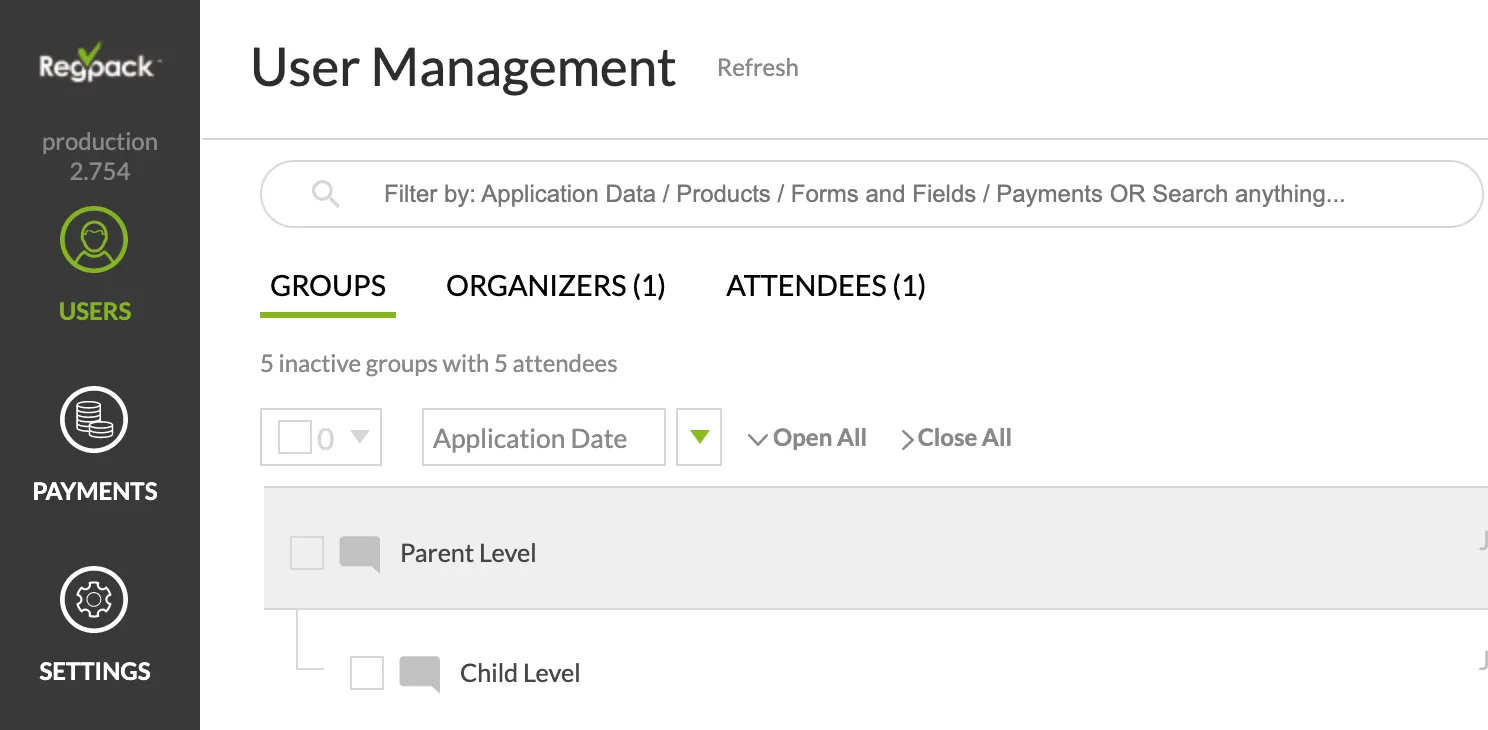Open the selection count dropdown arrow
Viewport: 1488px width, 730px height.
pyautogui.click(x=360, y=437)
